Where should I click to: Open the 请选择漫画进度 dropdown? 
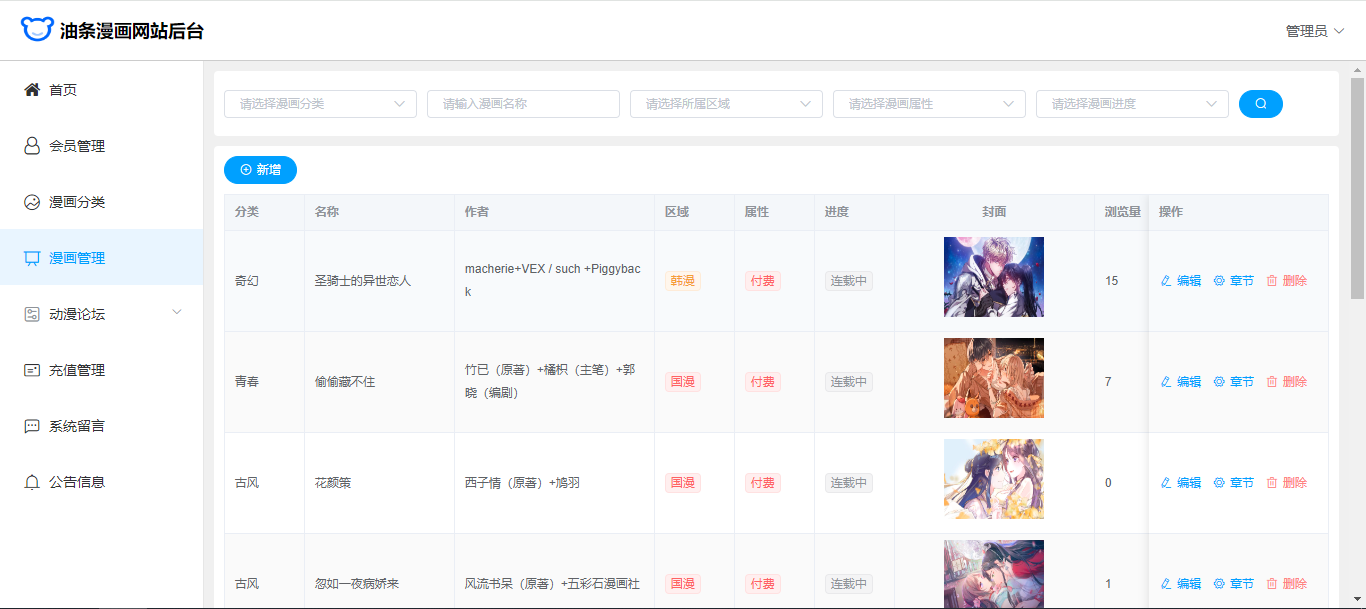point(1132,104)
